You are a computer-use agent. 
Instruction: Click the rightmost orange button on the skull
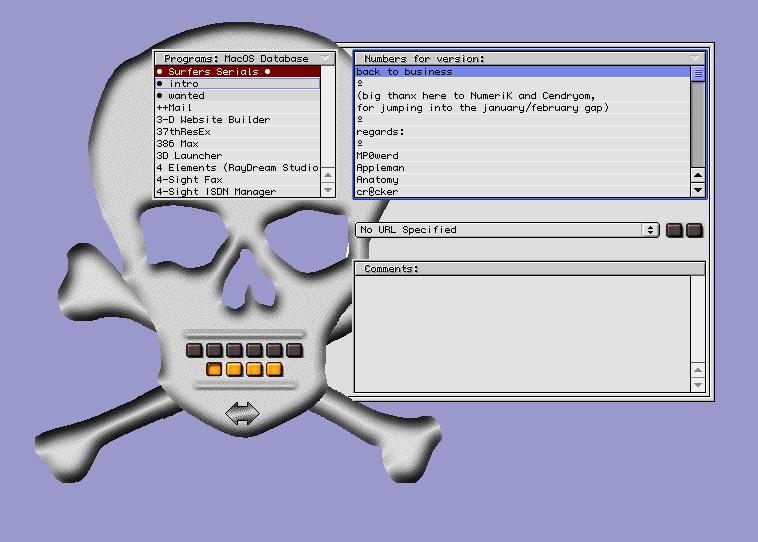[x=274, y=369]
